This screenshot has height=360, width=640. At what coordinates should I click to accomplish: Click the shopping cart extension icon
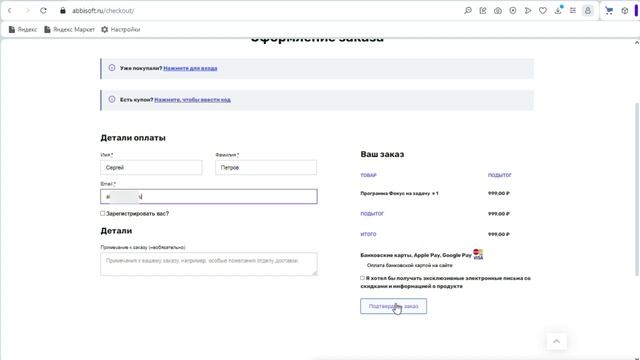[x=609, y=11]
